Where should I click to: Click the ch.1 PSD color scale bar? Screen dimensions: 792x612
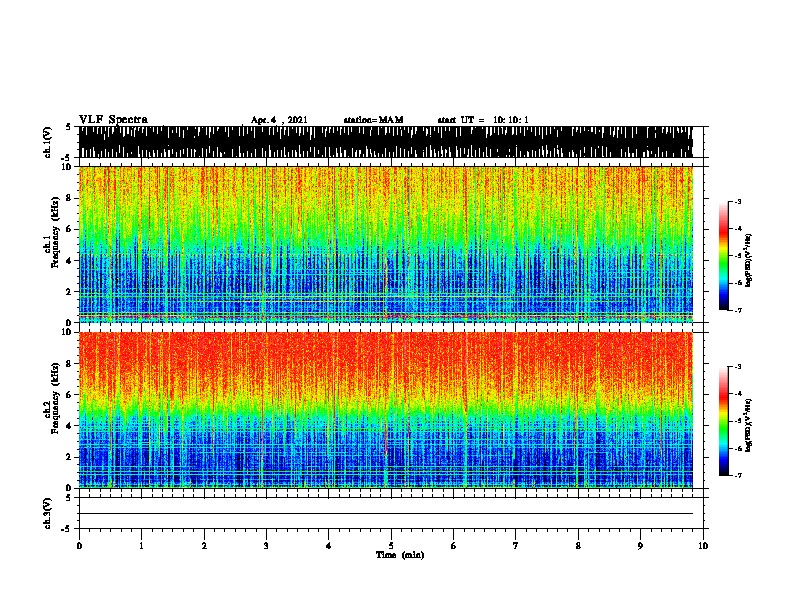[724, 256]
